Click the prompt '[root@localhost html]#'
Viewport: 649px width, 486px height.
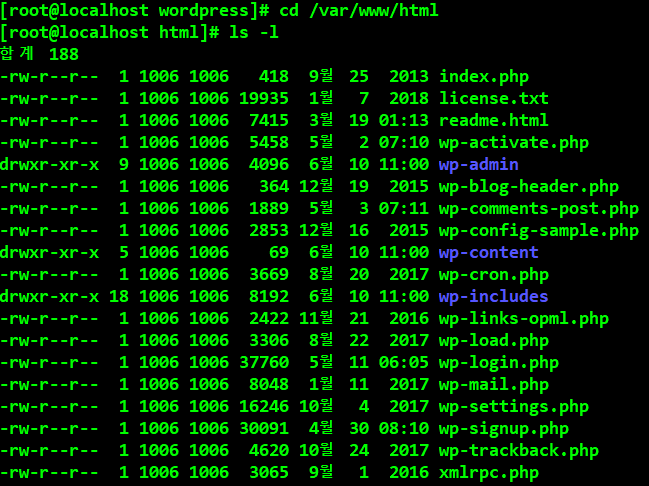point(110,32)
